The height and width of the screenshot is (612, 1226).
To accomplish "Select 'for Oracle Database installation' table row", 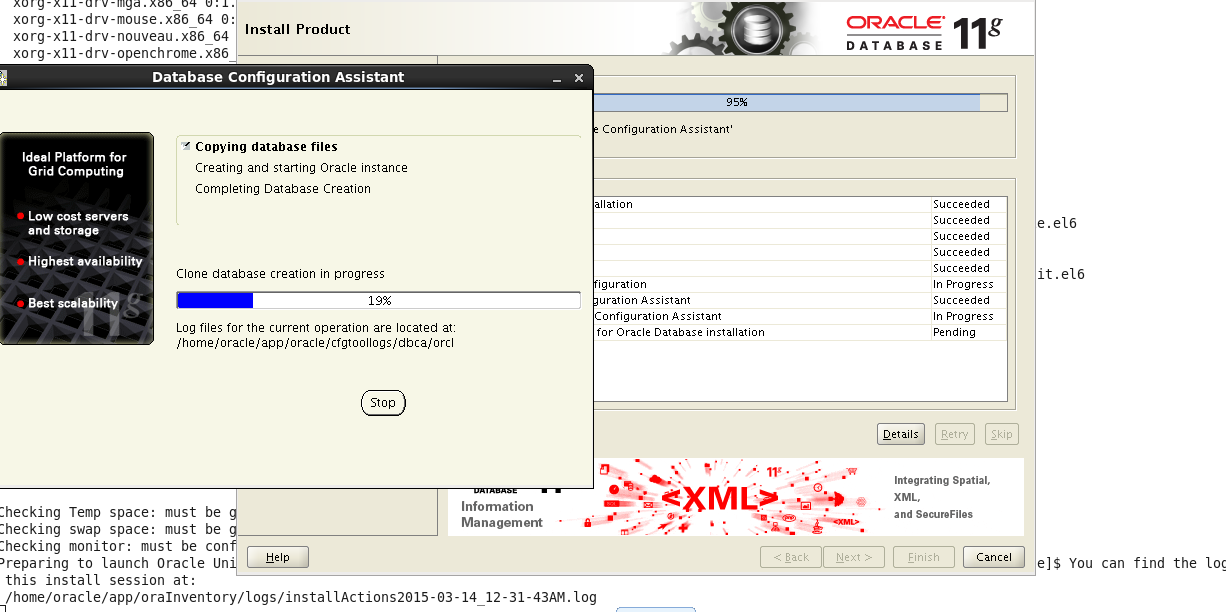I will pyautogui.click(x=799, y=332).
